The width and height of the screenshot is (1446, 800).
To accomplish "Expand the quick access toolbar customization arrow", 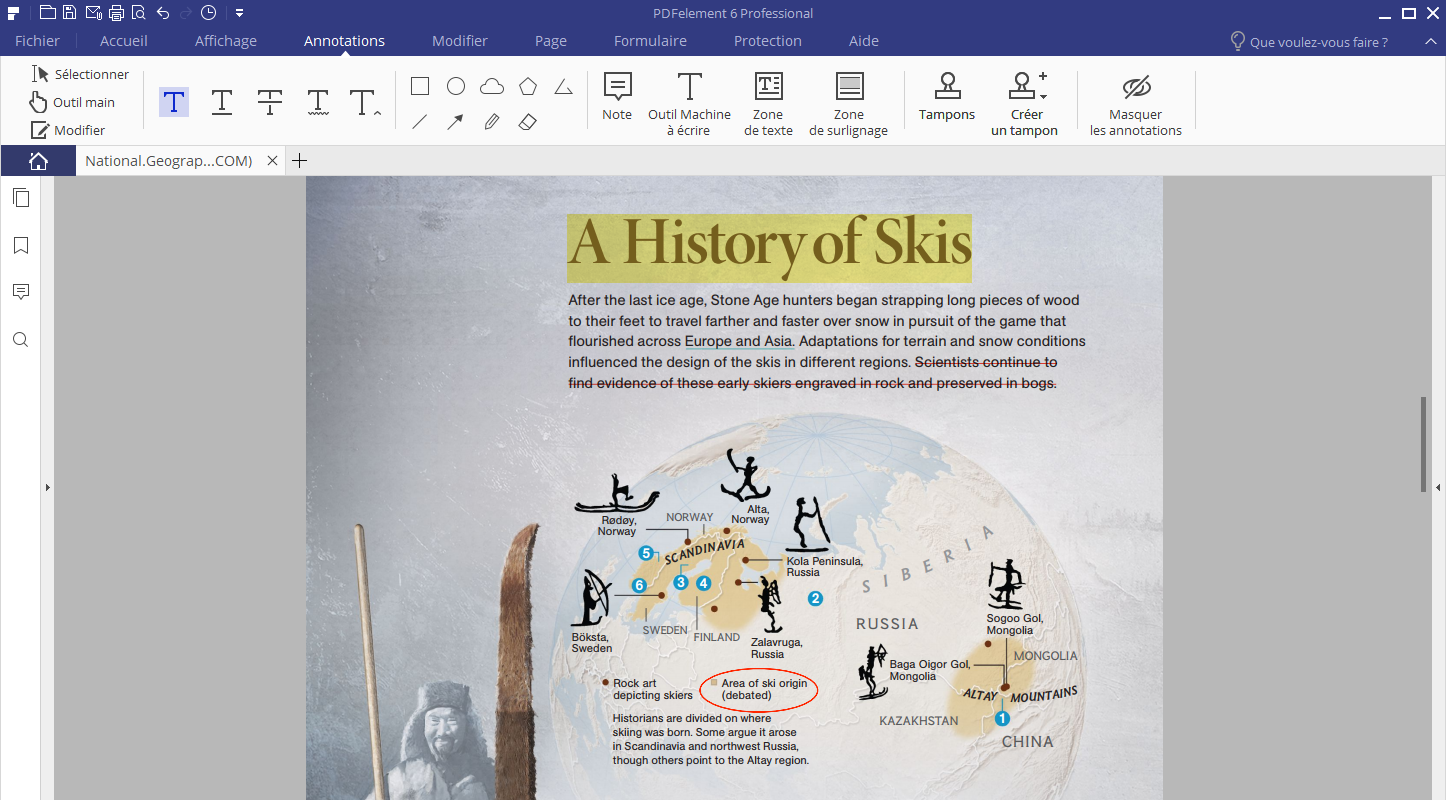I will (240, 13).
